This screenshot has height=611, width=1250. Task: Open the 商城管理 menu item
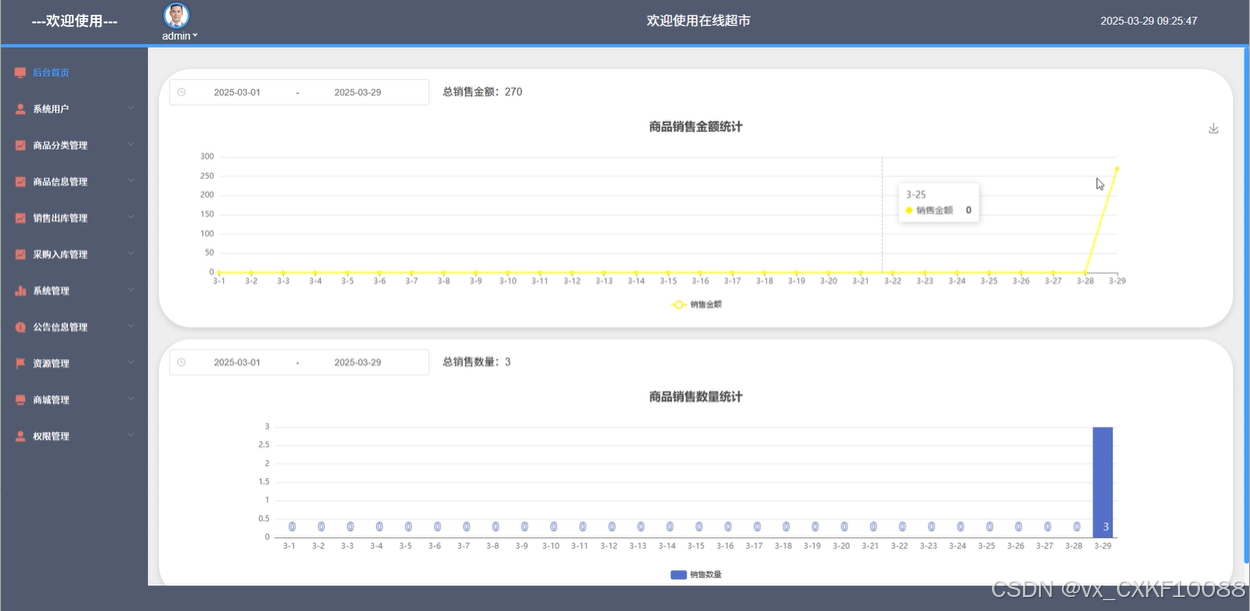(74, 400)
